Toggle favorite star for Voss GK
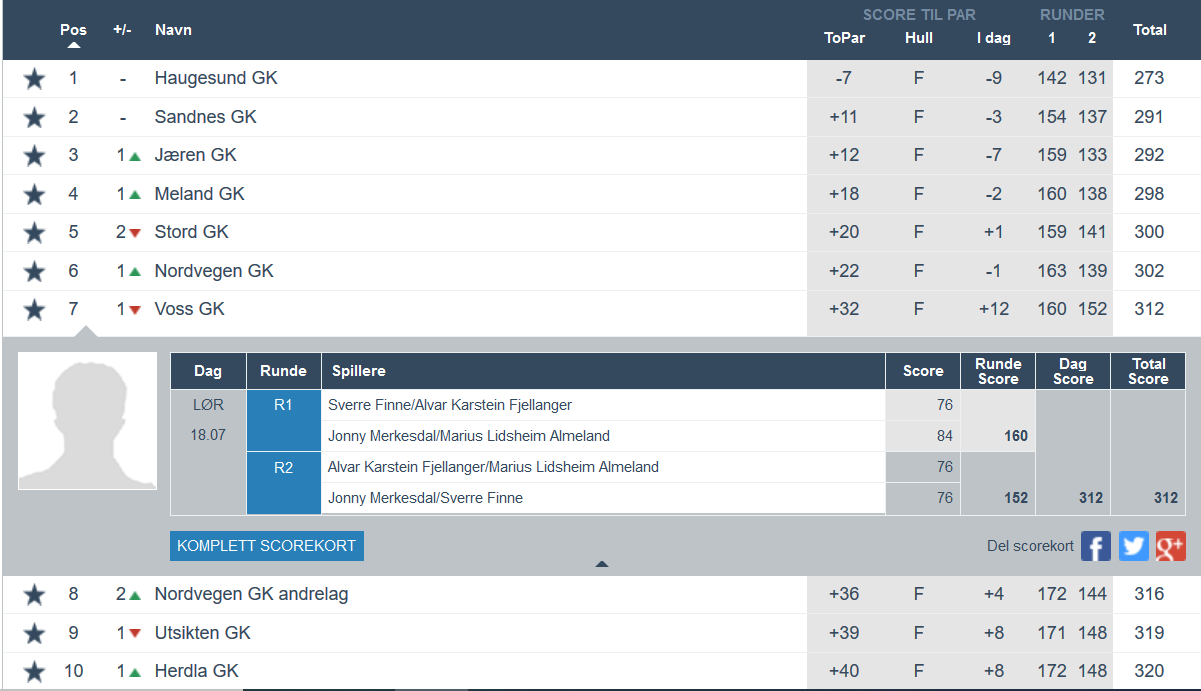The width and height of the screenshot is (1201, 691). pos(34,309)
